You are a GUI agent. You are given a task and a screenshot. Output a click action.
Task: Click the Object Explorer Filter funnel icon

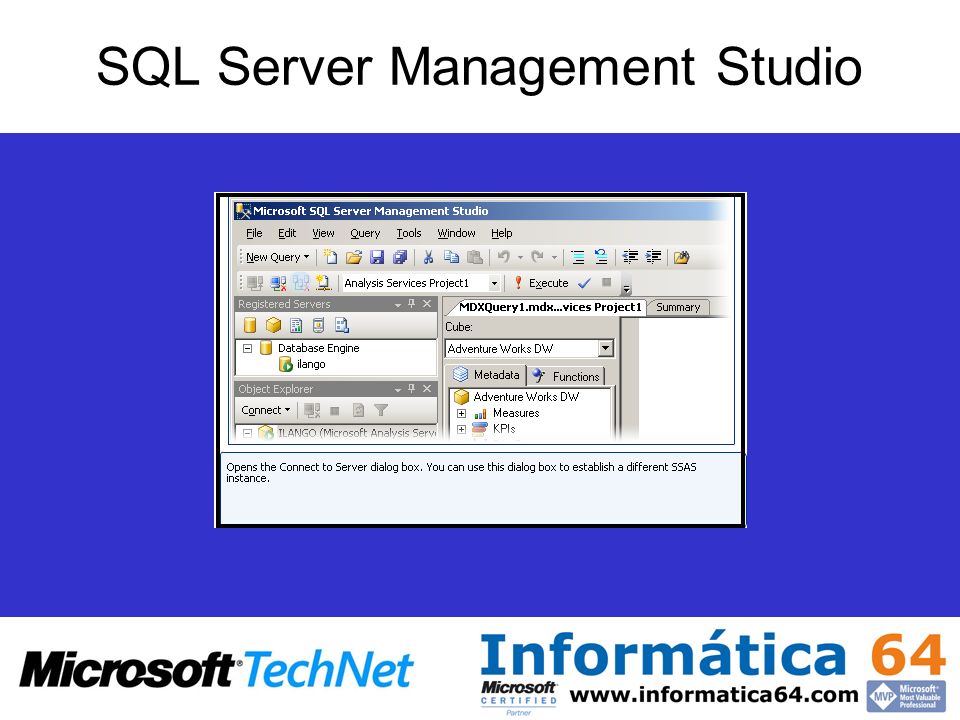[x=381, y=410]
